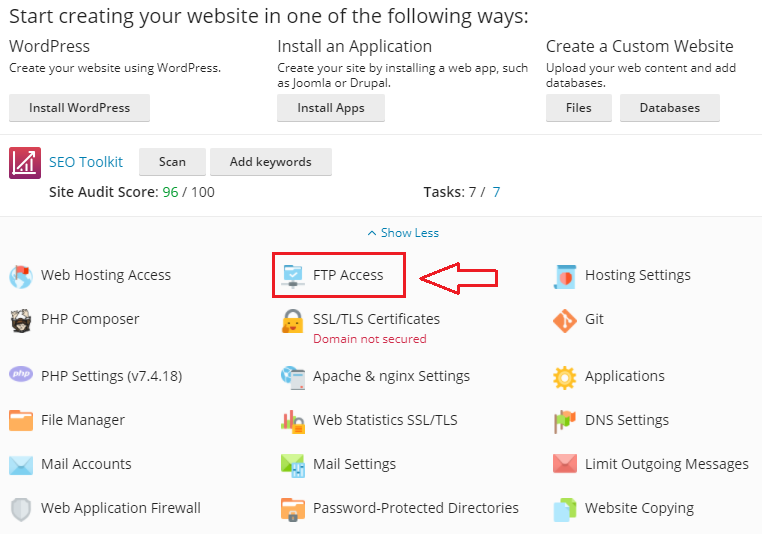The height and width of the screenshot is (534, 762).
Task: Open SSL/TLS Certificates
Action: tap(376, 319)
